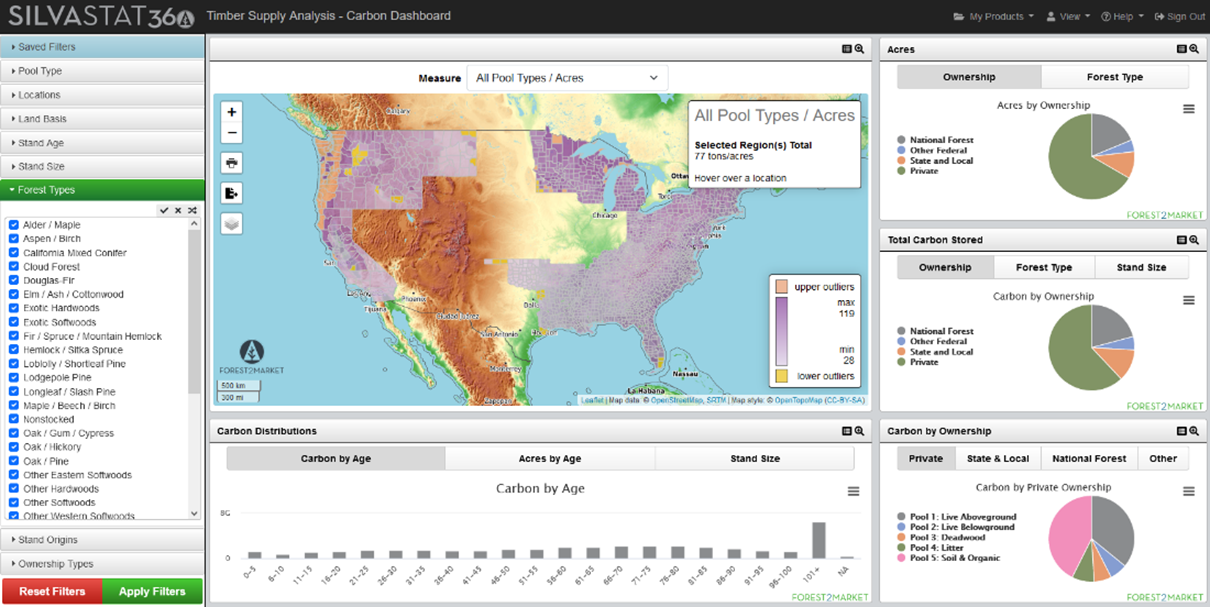Open the View menu
1210x607 pixels.
[1068, 16]
